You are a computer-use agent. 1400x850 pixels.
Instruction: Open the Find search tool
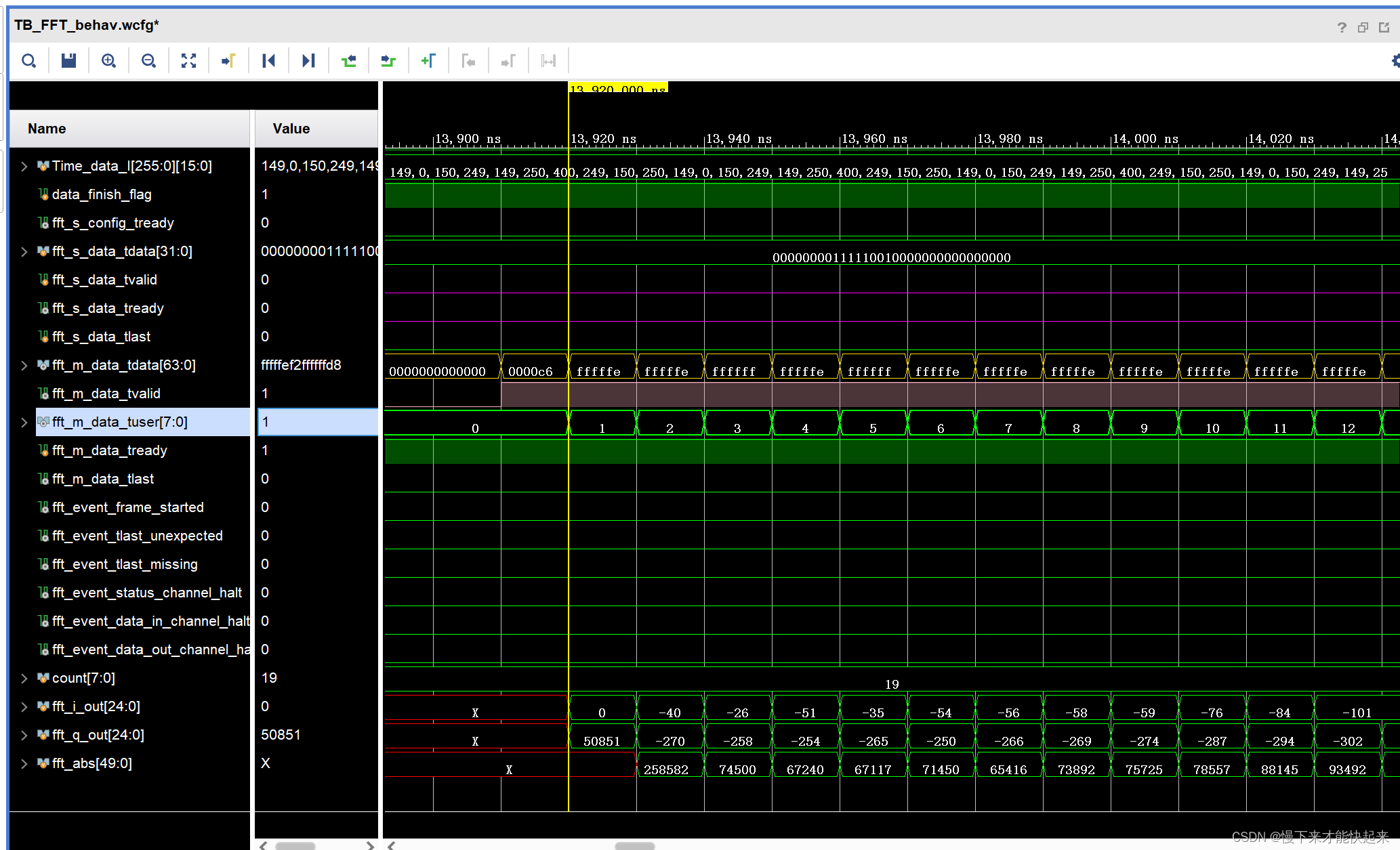(x=29, y=60)
